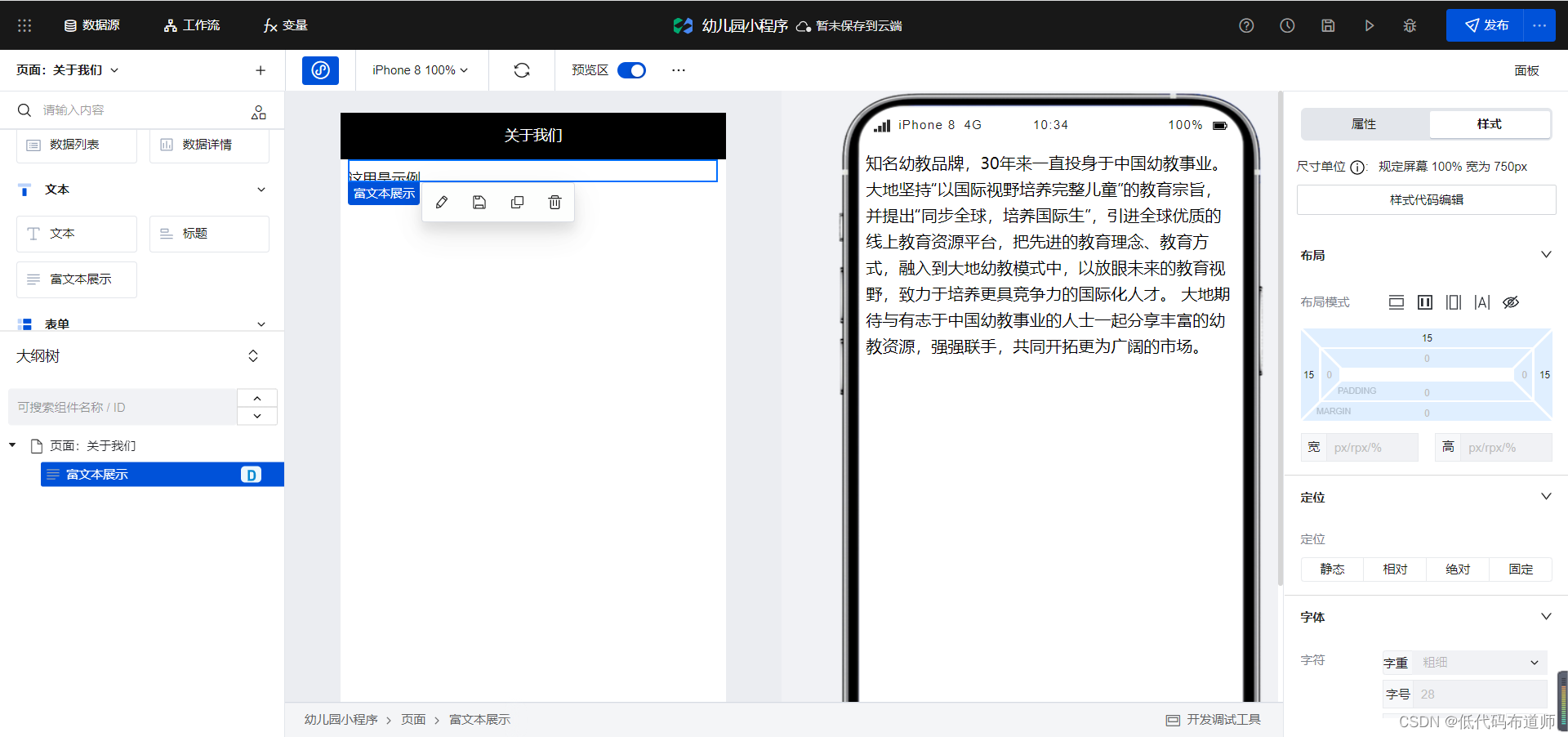Click the save disk icon in top bar
Image resolution: width=1568 pixels, height=737 pixels.
click(1328, 25)
